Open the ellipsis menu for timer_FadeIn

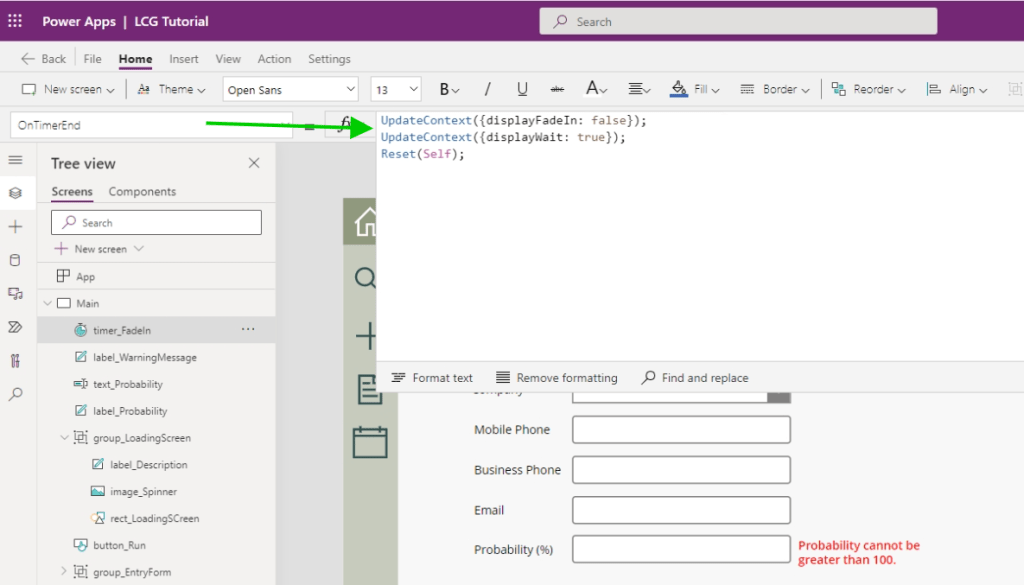click(248, 329)
